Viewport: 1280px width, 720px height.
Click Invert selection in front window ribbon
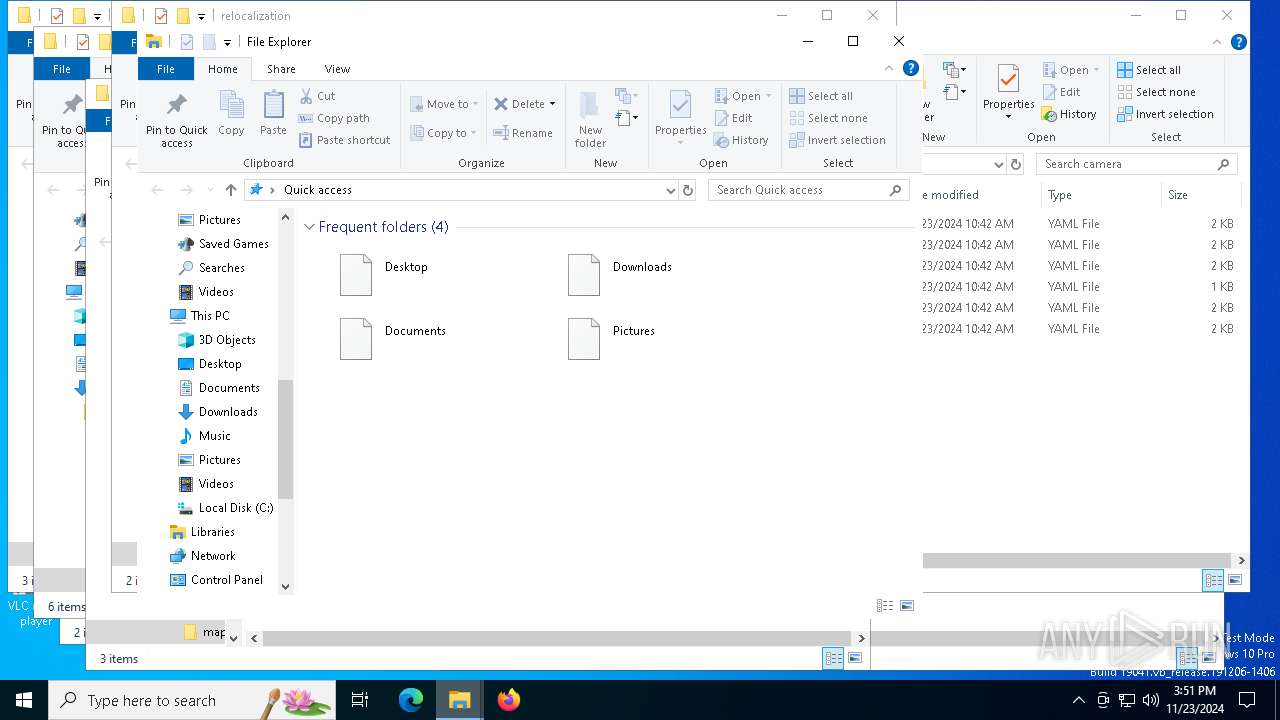tap(838, 140)
